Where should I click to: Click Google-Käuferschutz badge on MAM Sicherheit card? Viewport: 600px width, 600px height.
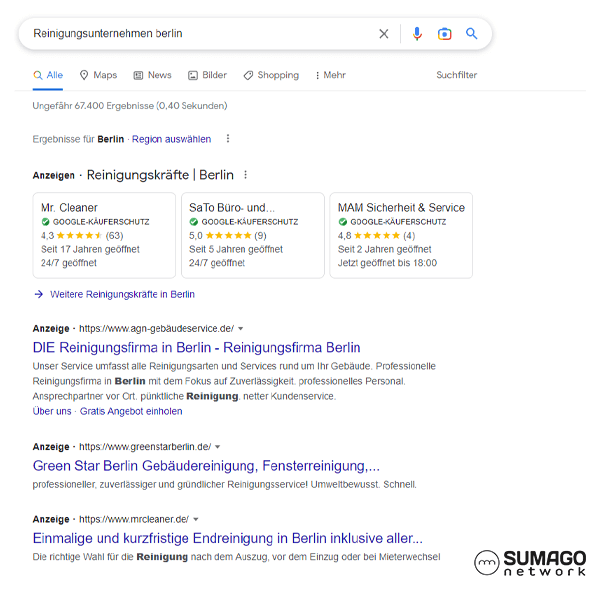coord(392,222)
